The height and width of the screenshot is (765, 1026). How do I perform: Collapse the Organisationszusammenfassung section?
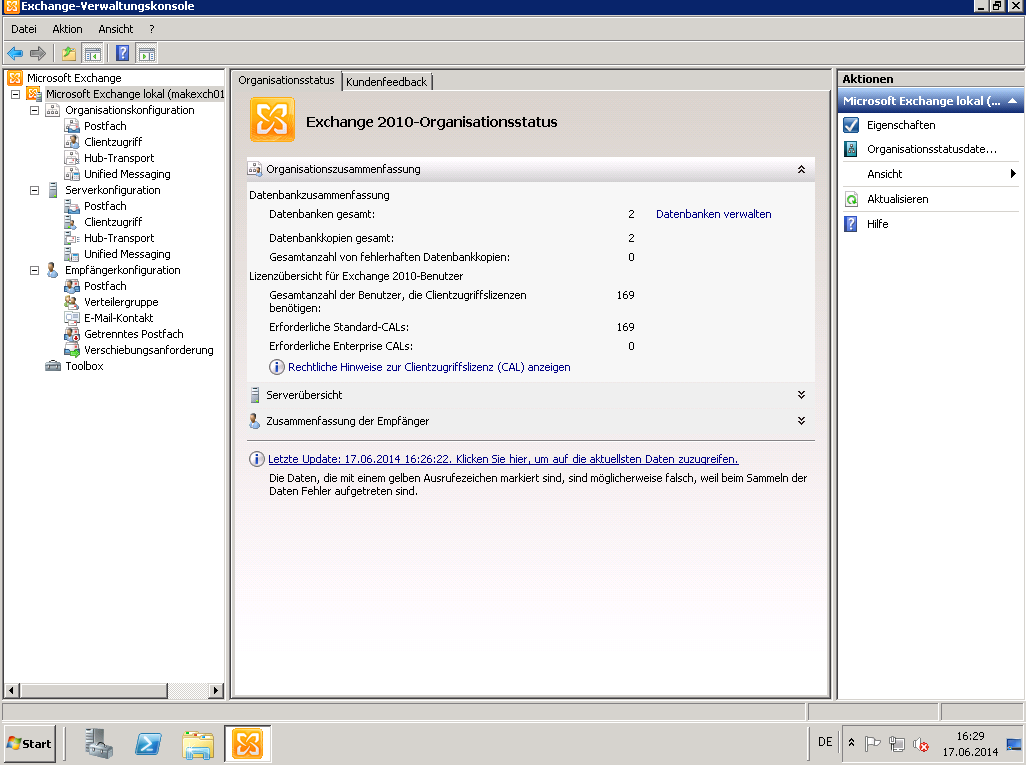801,169
